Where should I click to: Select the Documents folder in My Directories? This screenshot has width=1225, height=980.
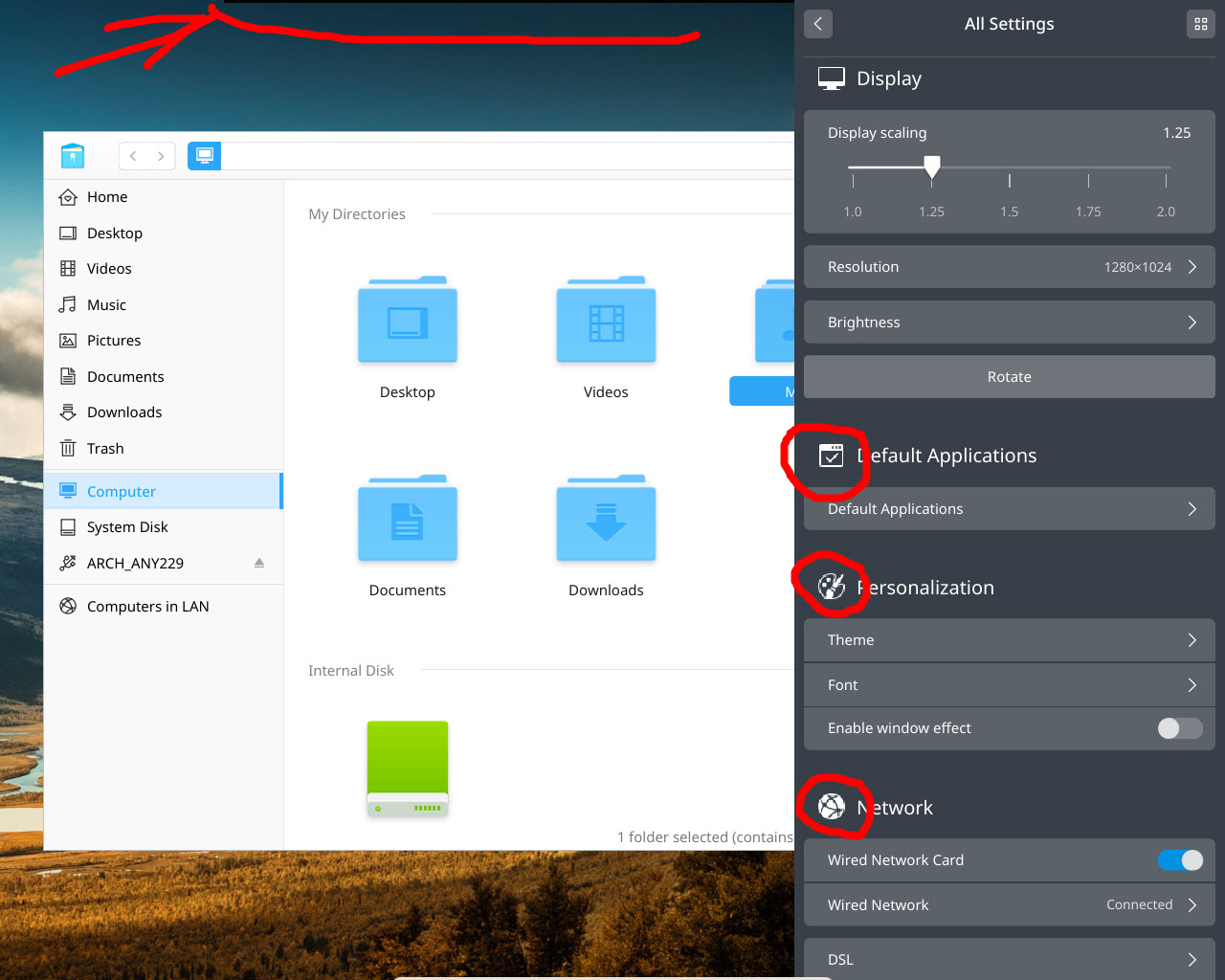pyautogui.click(x=408, y=518)
